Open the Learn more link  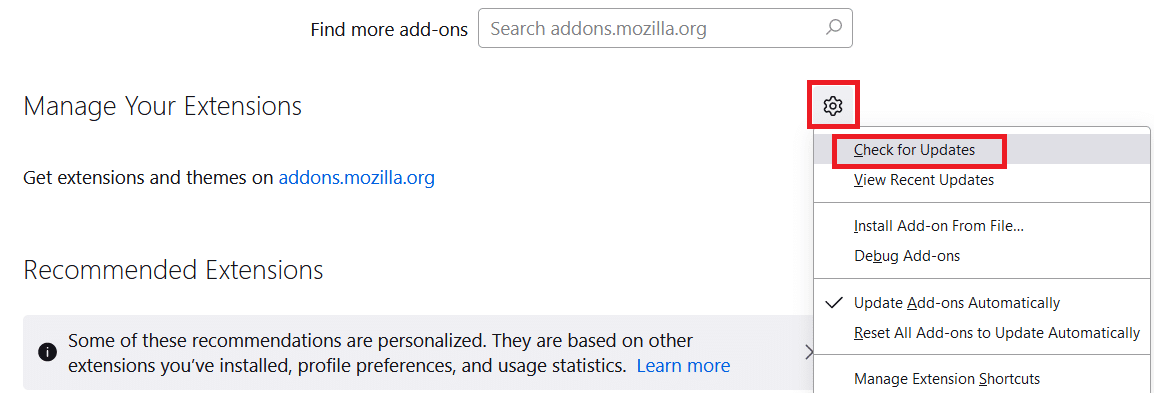[x=683, y=365]
